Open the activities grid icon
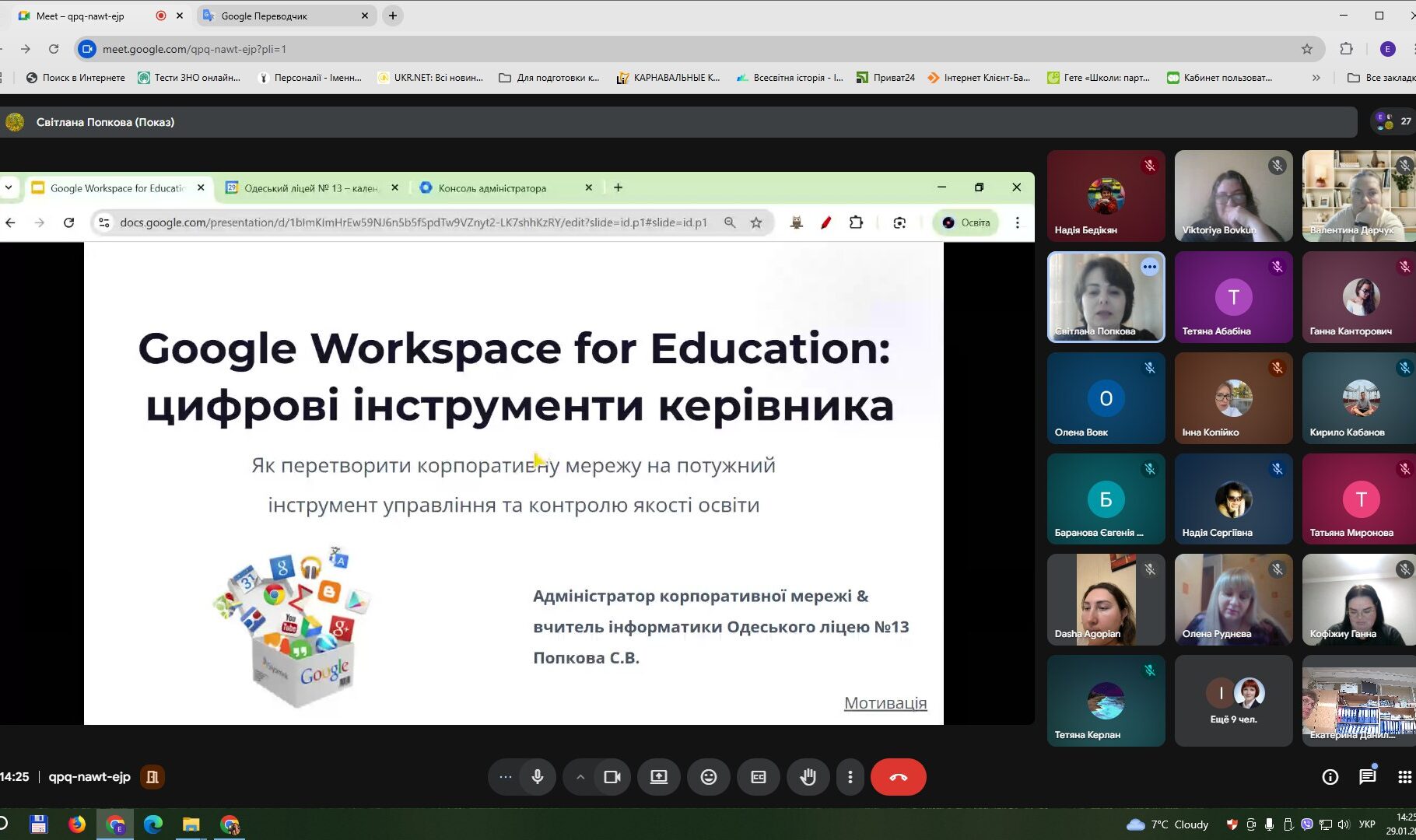 [1404, 777]
